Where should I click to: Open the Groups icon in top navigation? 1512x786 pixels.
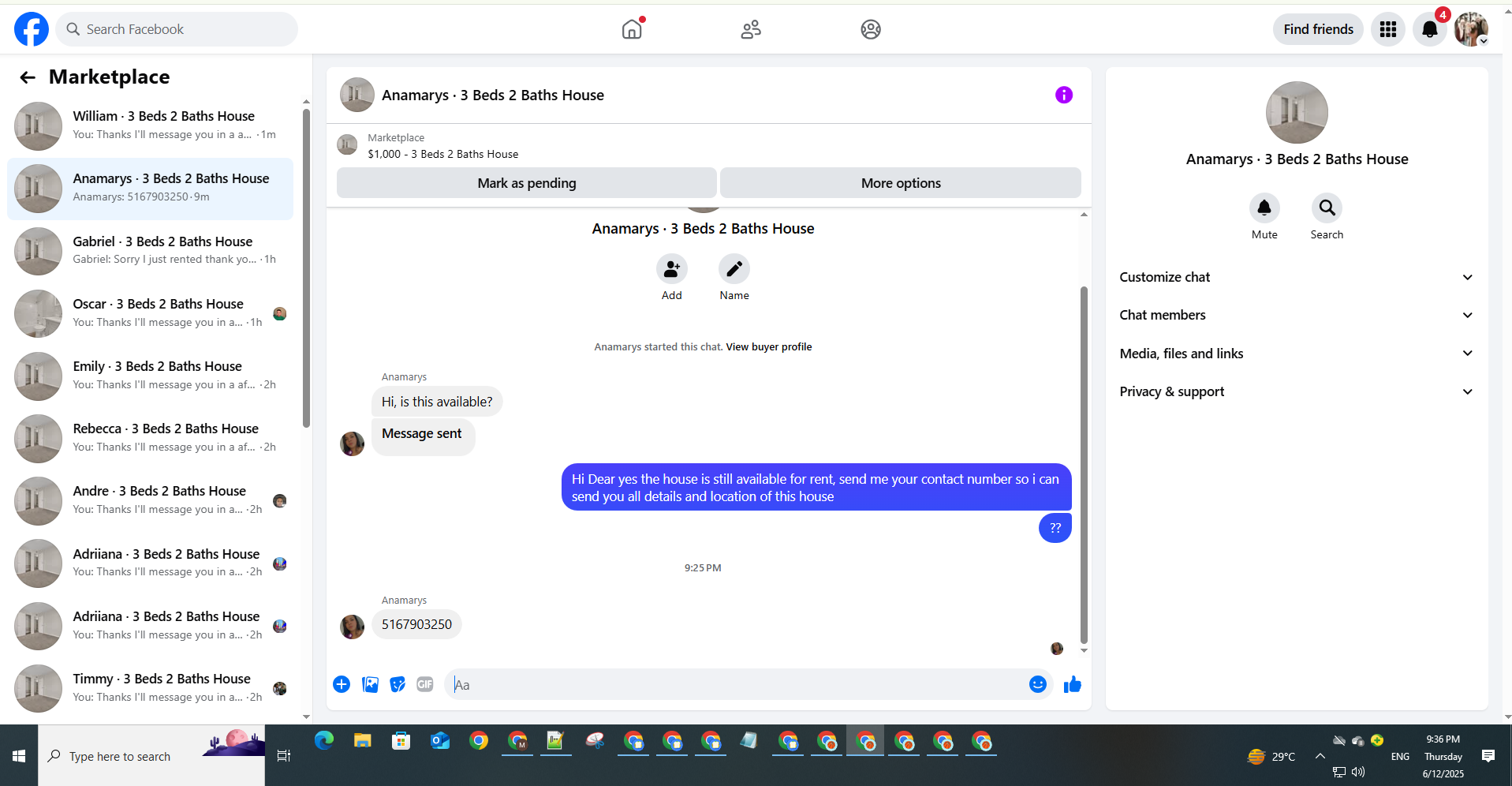pos(871,29)
